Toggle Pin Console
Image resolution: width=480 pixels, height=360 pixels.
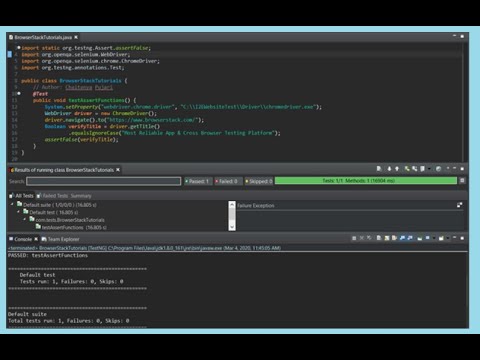click(x=420, y=238)
